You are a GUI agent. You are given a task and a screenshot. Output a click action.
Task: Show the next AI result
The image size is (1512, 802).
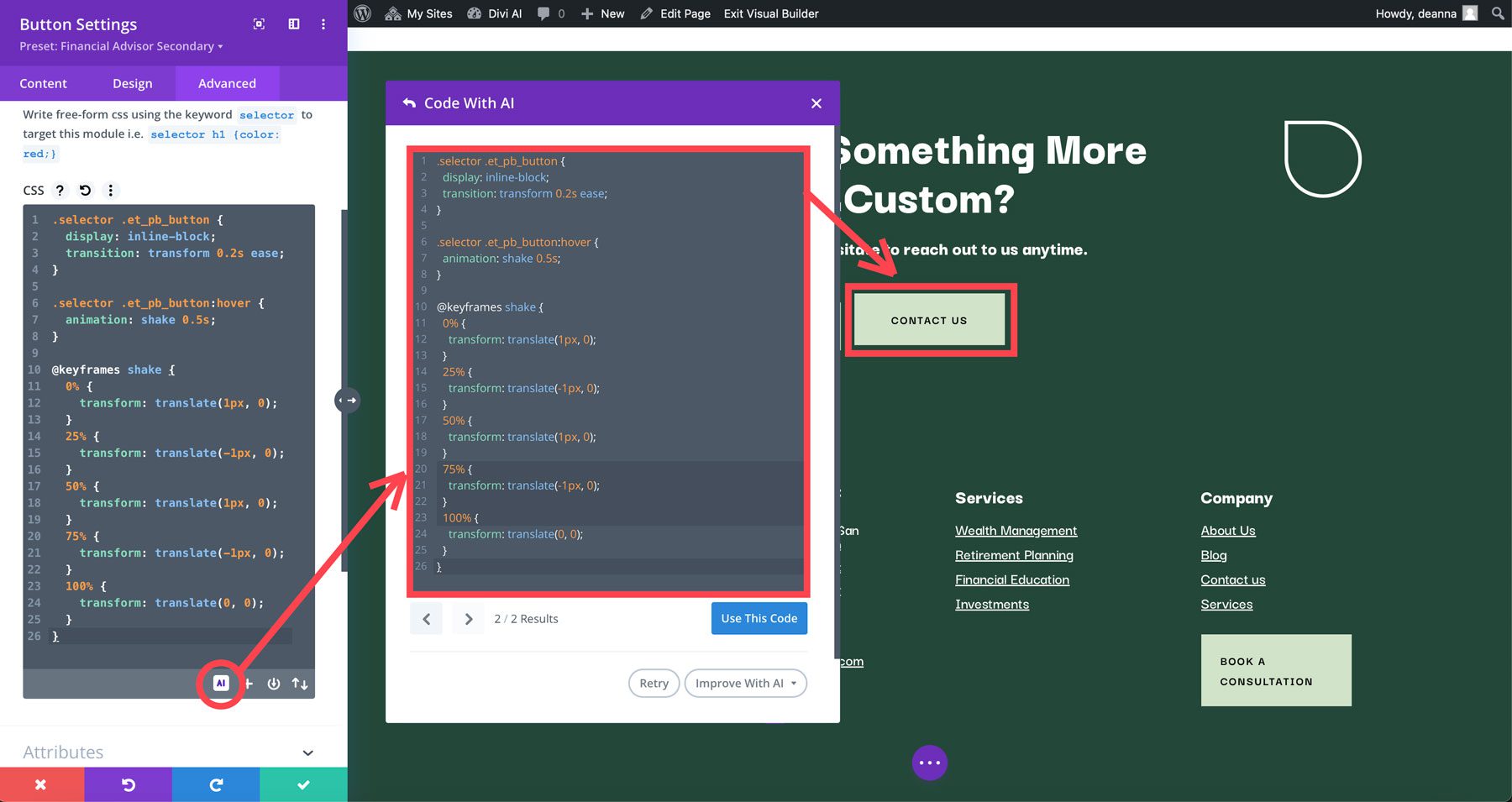(x=469, y=619)
